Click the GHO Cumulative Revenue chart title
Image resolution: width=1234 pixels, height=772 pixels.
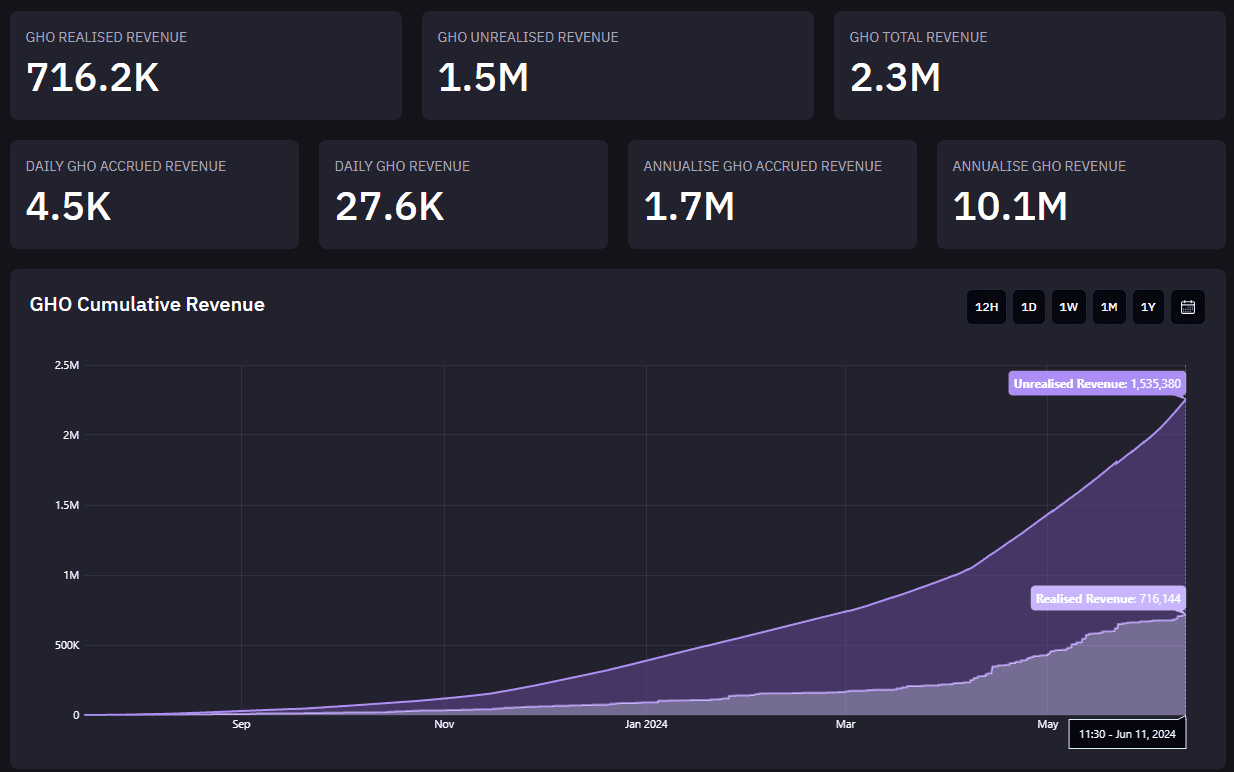point(147,305)
